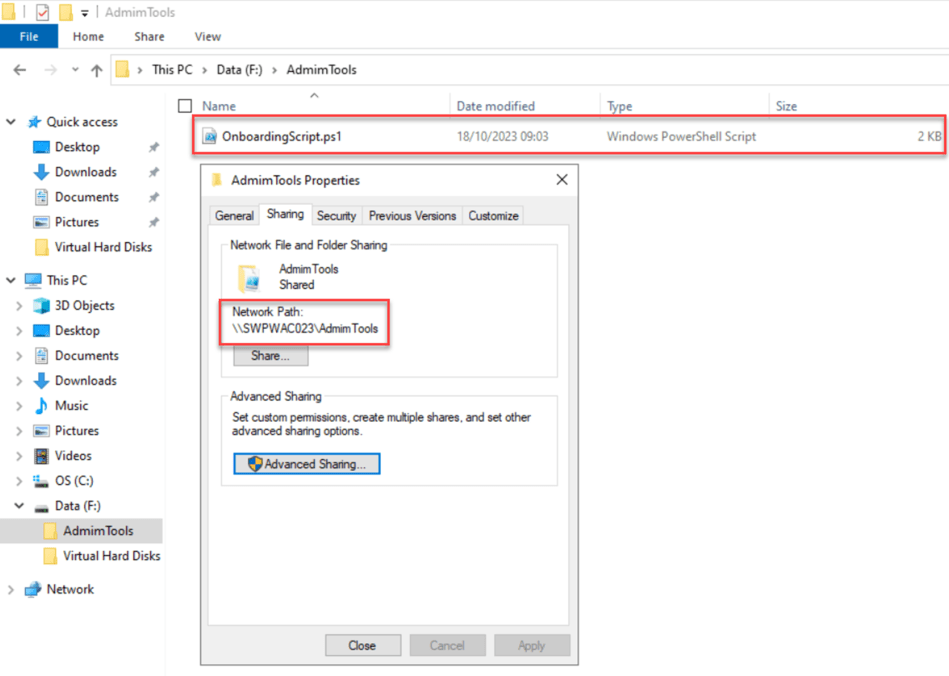The image size is (949, 676).
Task: Switch to the Security tab in Properties
Action: coord(336,215)
